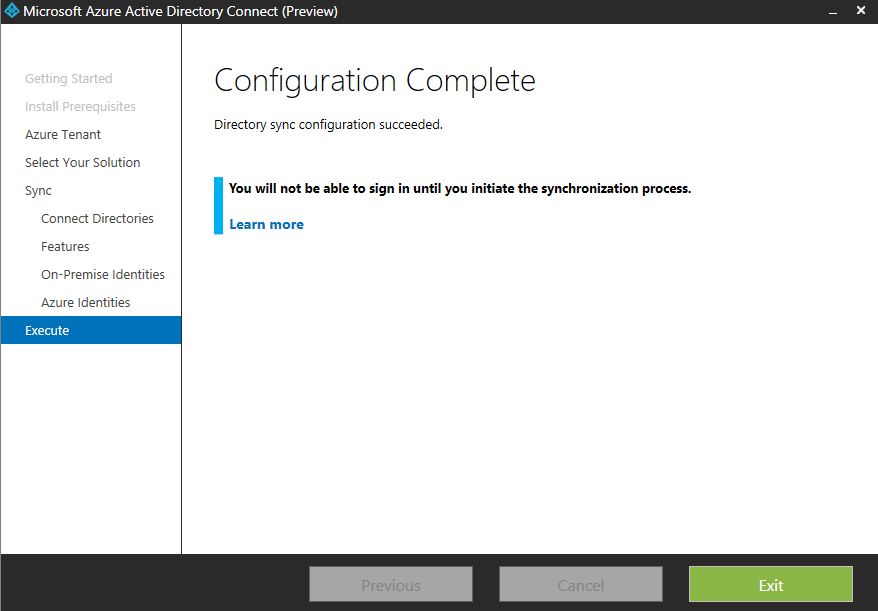This screenshot has width=878, height=611.
Task: Click the Azure AD Connect title bar icon
Action: click(x=12, y=12)
